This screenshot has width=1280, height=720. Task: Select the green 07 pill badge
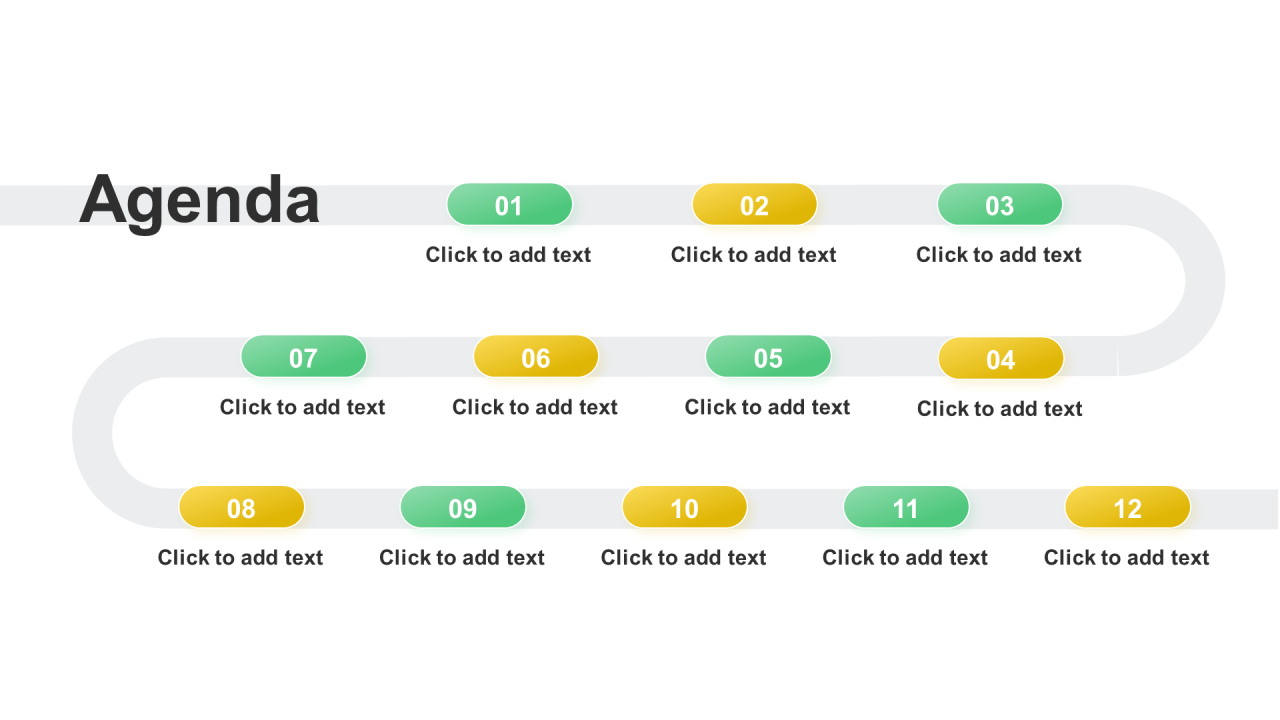coord(304,357)
